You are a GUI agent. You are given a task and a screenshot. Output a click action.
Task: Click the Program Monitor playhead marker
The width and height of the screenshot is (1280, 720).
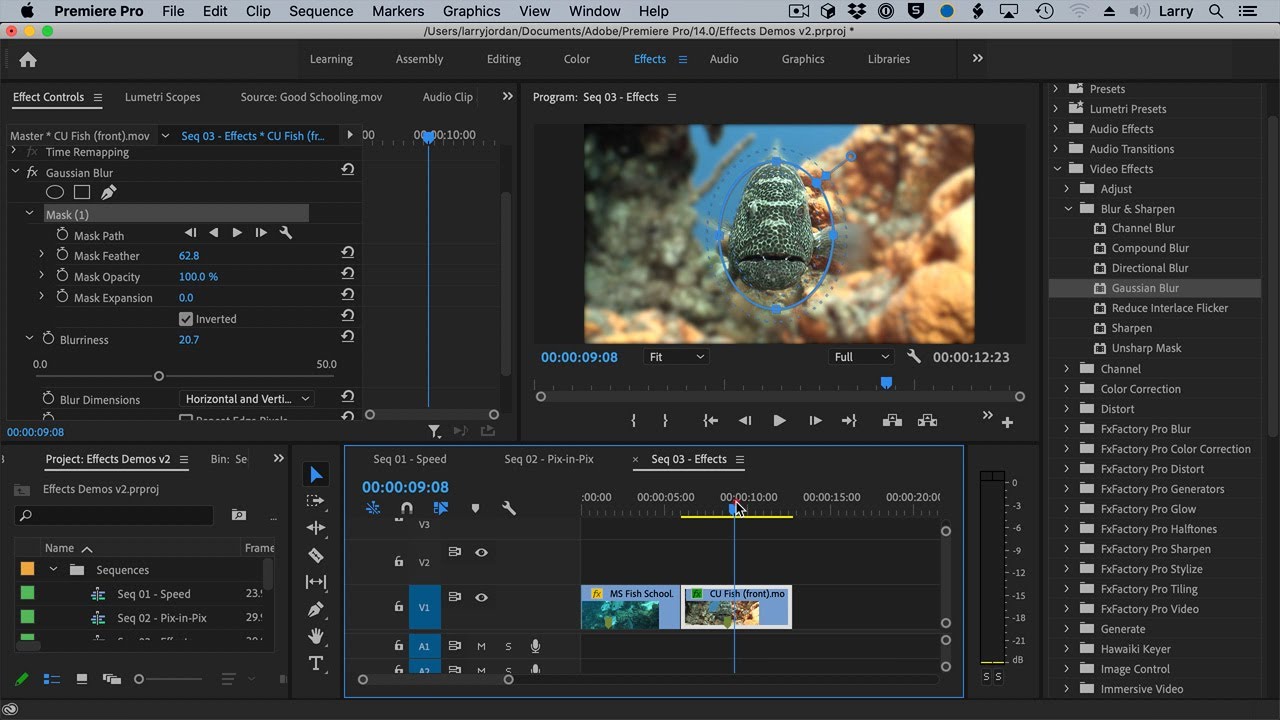click(x=886, y=383)
